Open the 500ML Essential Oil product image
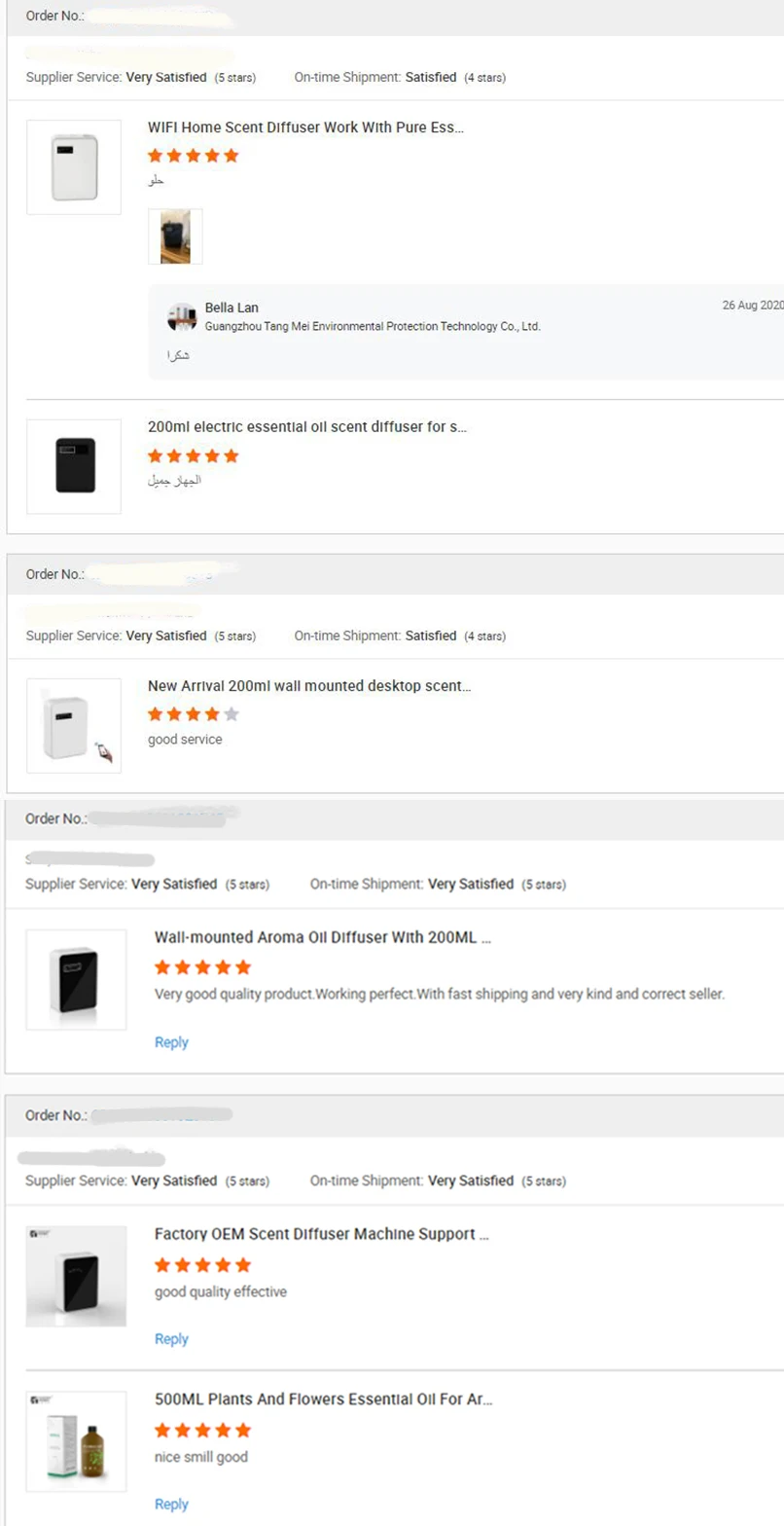The image size is (784, 1526). 76,1440
